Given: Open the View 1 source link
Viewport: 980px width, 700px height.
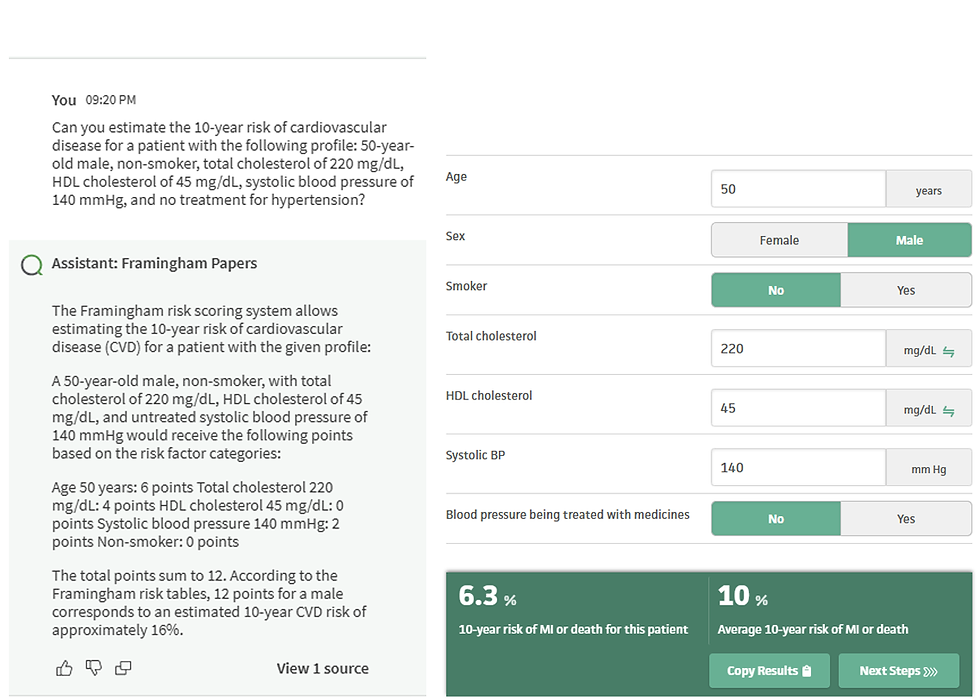Looking at the screenshot, I should [322, 668].
